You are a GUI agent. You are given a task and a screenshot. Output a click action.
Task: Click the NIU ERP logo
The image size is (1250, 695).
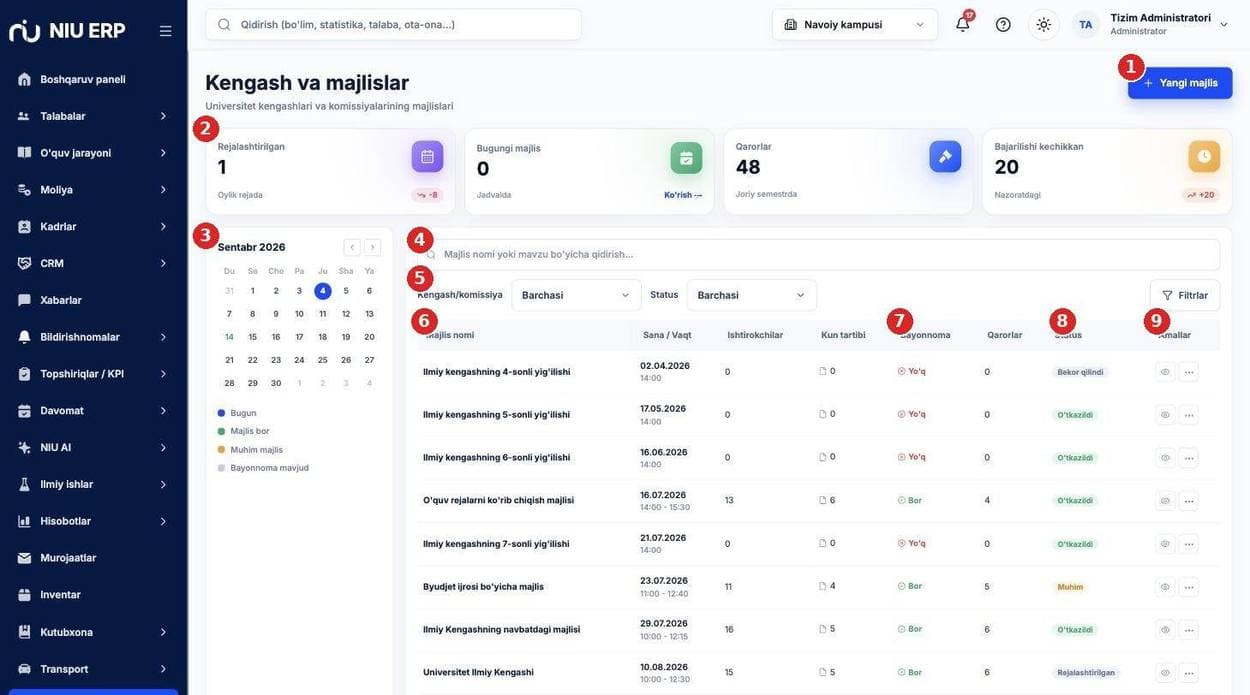(67, 31)
